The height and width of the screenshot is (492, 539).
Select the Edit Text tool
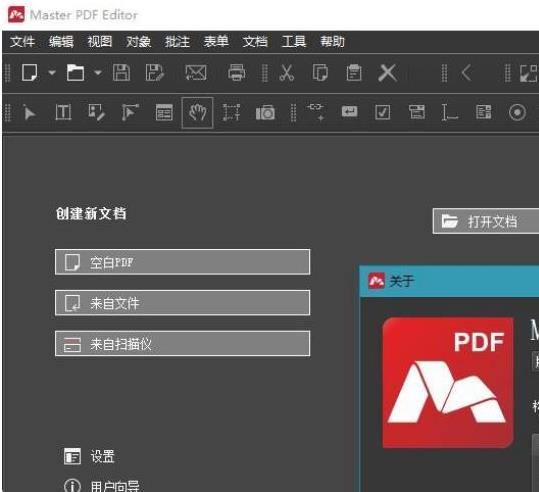coord(63,112)
